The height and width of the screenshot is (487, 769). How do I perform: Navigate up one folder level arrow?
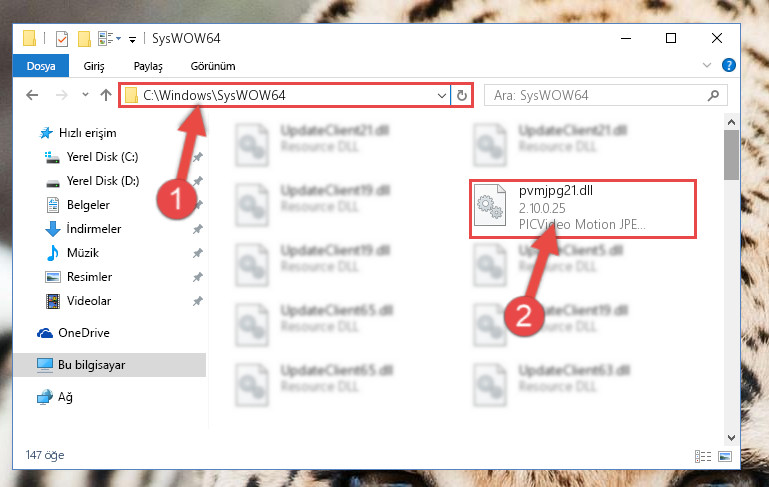[x=106, y=95]
